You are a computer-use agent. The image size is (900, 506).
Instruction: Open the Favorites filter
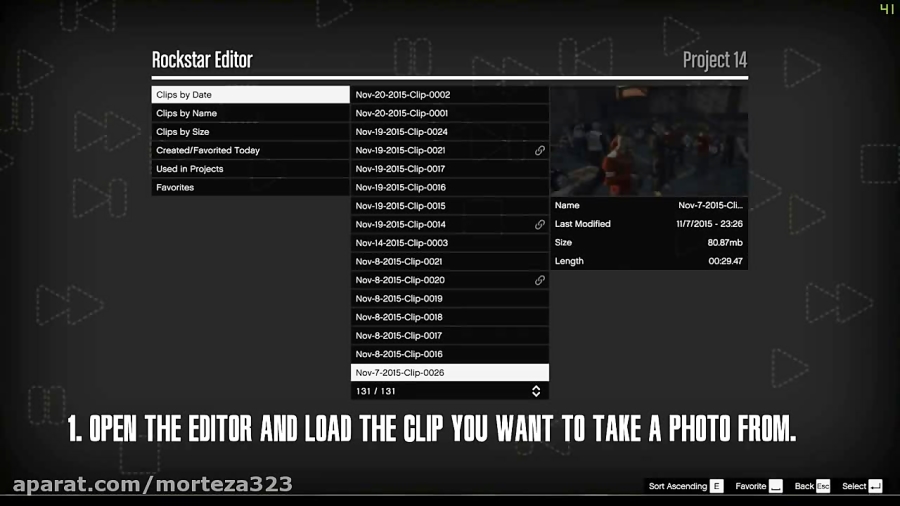click(x=250, y=187)
